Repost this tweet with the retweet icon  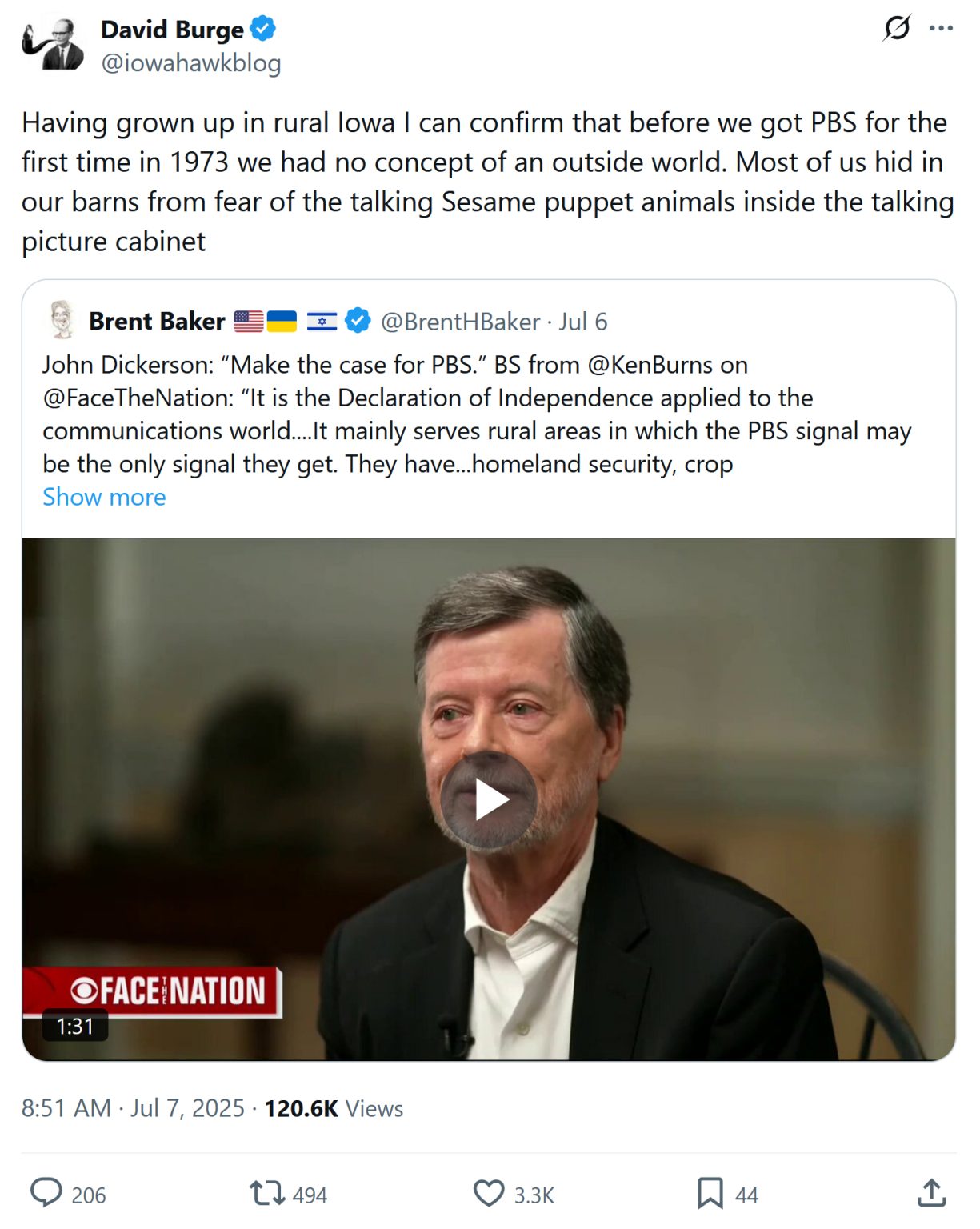[267, 1193]
